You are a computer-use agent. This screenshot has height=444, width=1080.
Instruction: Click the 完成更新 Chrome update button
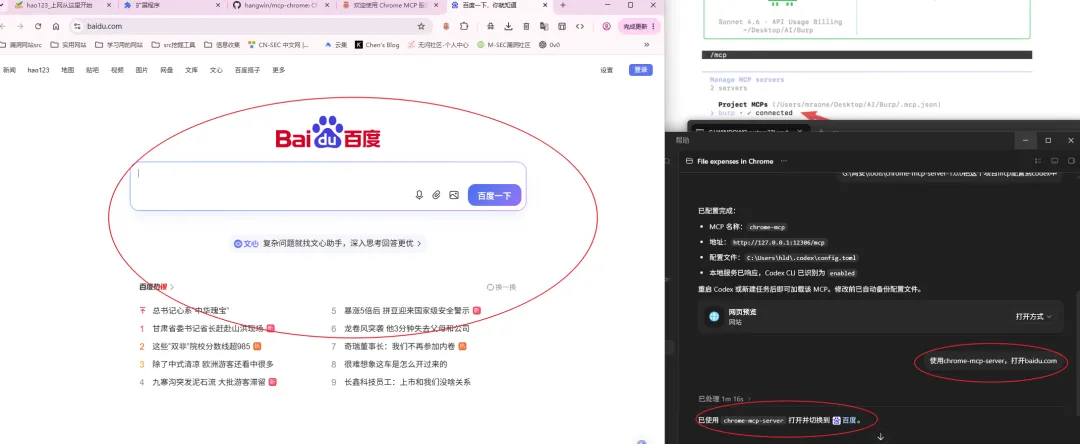(x=638, y=26)
